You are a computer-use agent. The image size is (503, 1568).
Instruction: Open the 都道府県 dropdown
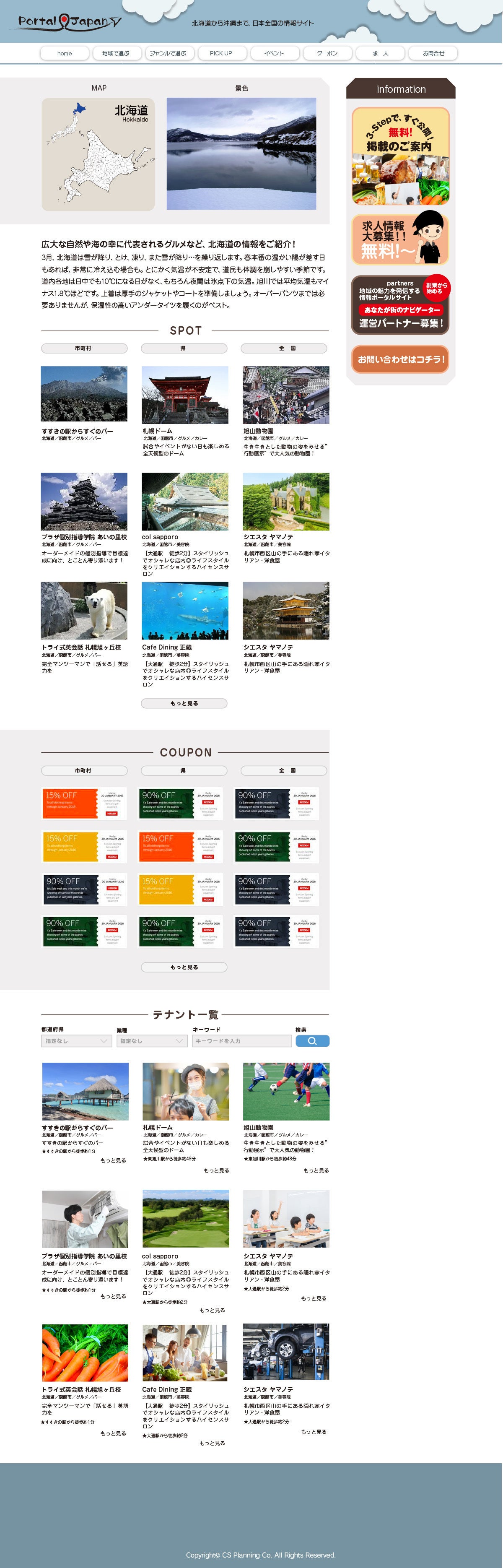[76, 1041]
